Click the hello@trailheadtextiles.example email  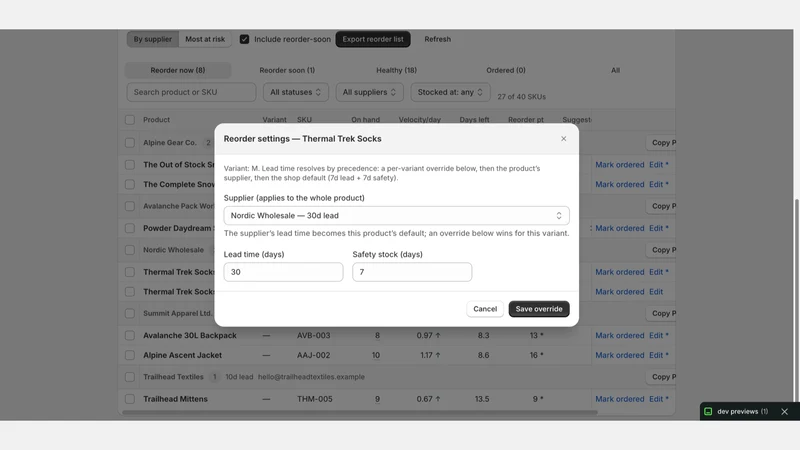pyautogui.click(x=311, y=377)
